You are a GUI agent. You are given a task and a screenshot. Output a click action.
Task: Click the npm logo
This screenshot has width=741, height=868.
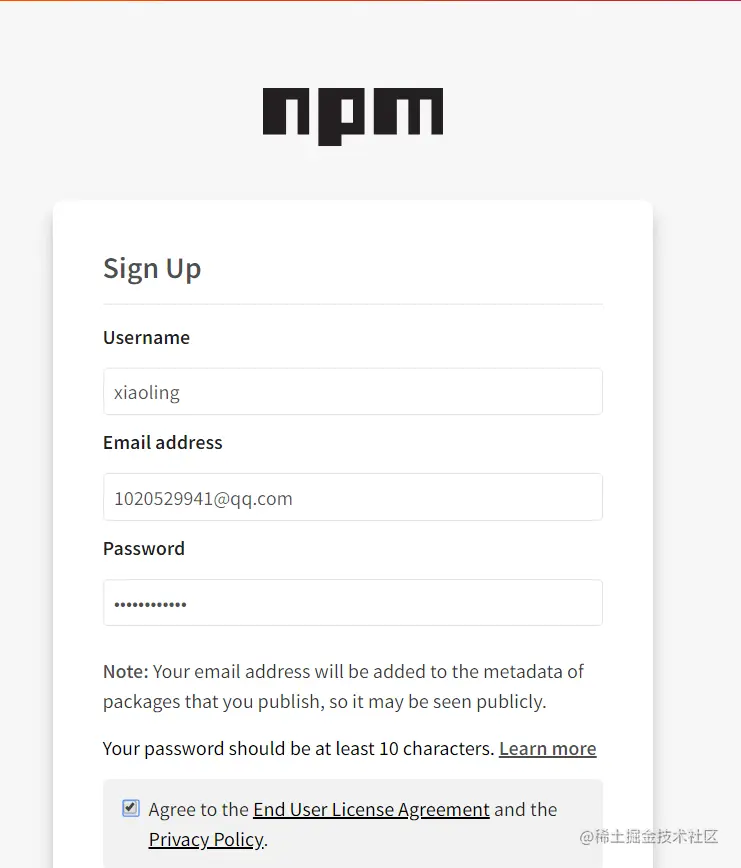point(352,115)
